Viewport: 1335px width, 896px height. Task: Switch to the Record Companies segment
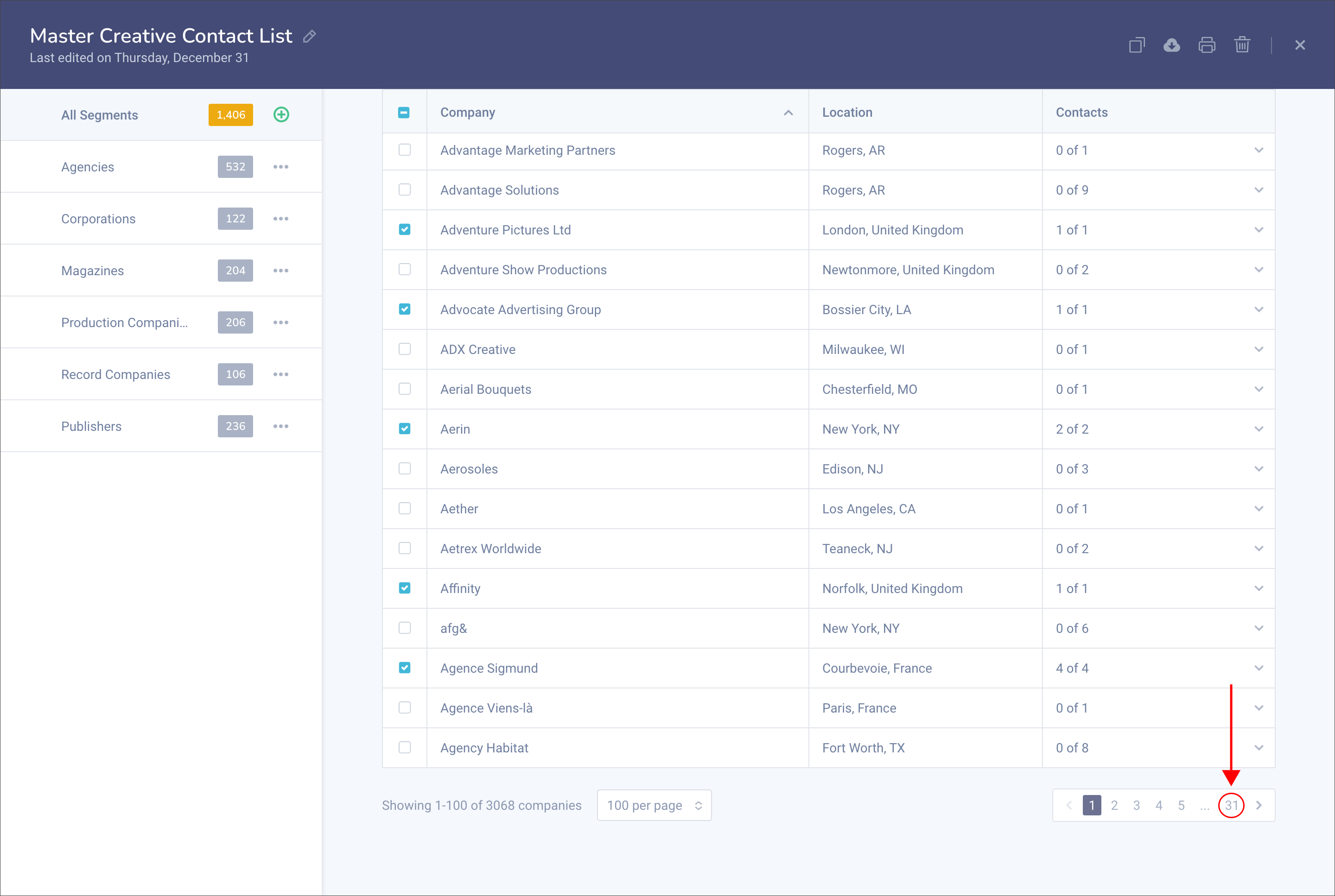[x=161, y=374]
